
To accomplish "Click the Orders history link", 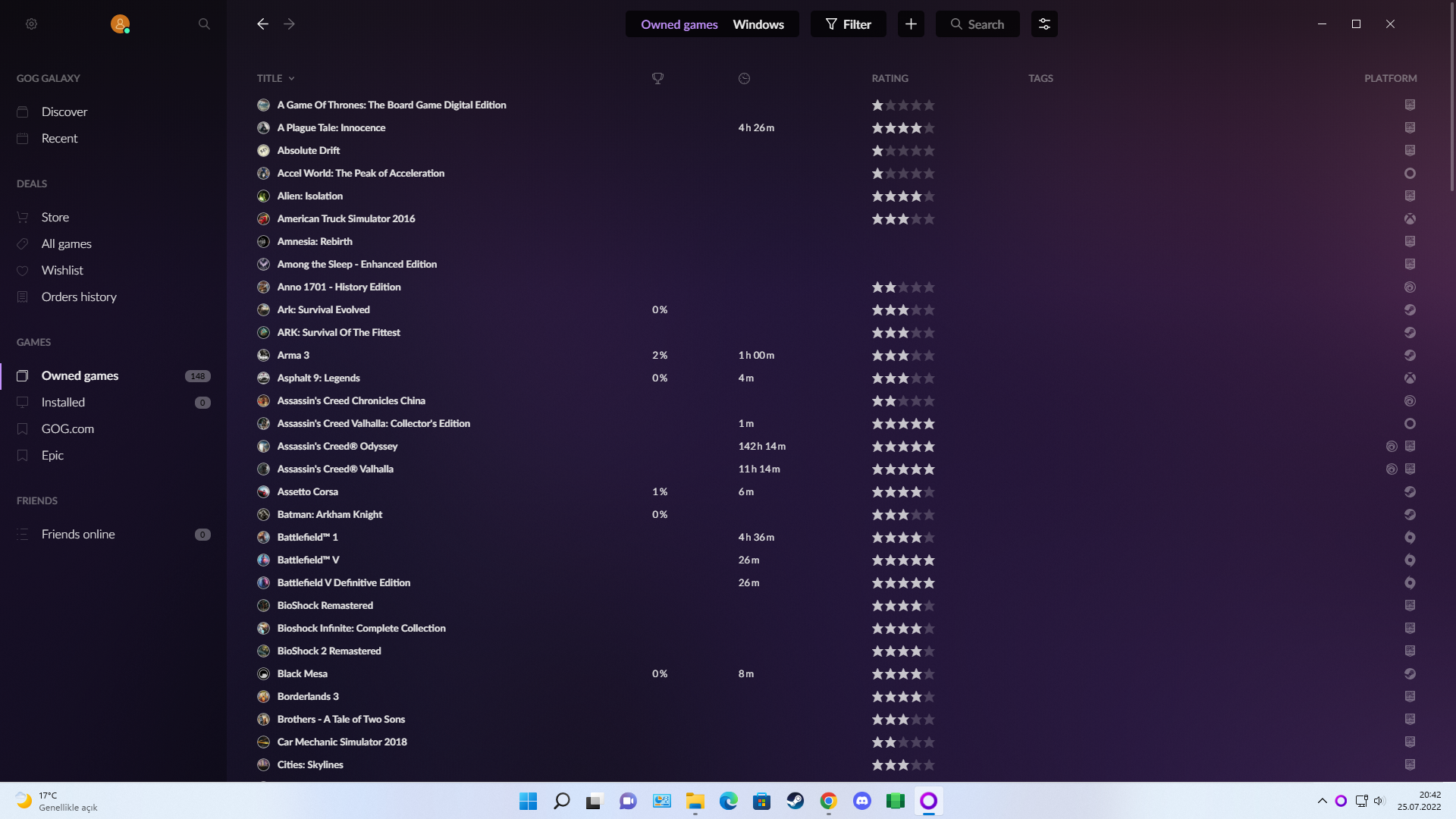I will (x=79, y=297).
